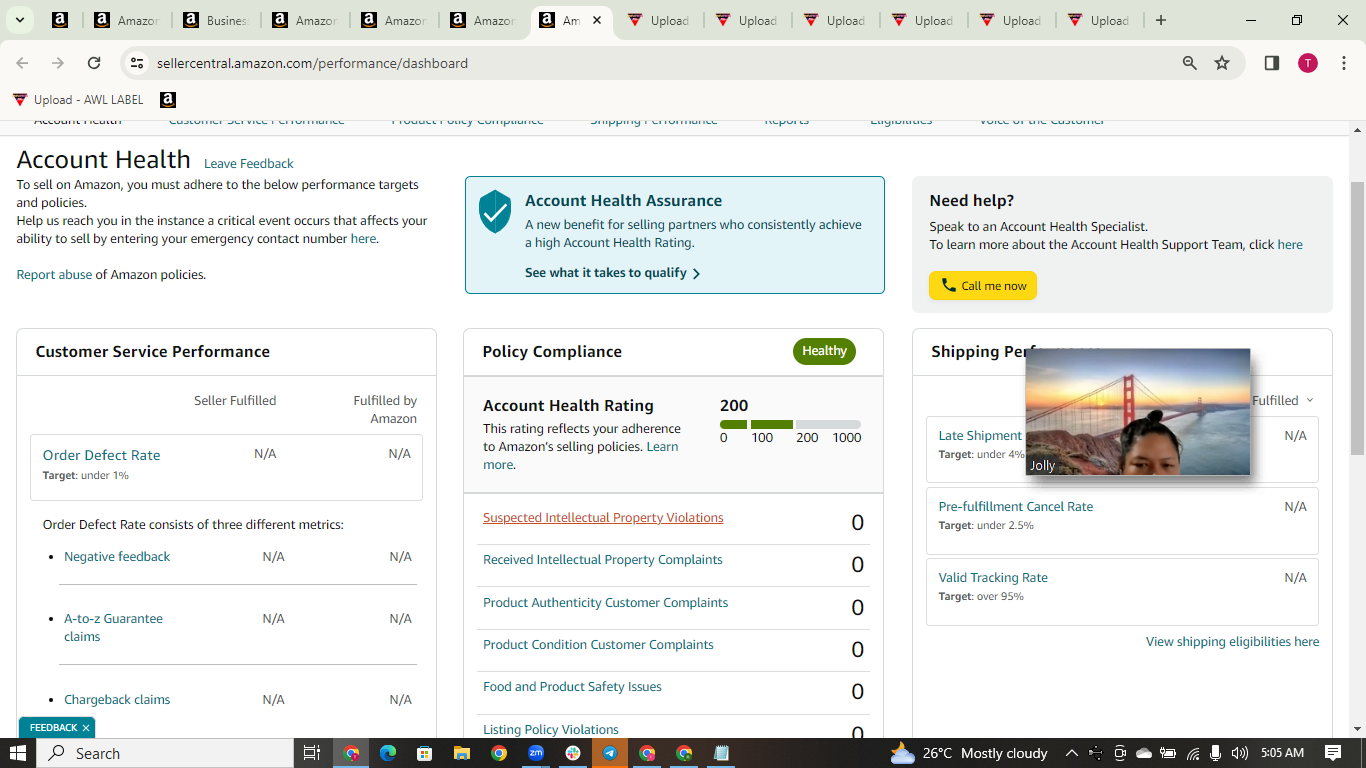Viewport: 1366px width, 768px height.
Task: Reload the Seller Central page
Action: click(x=94, y=63)
